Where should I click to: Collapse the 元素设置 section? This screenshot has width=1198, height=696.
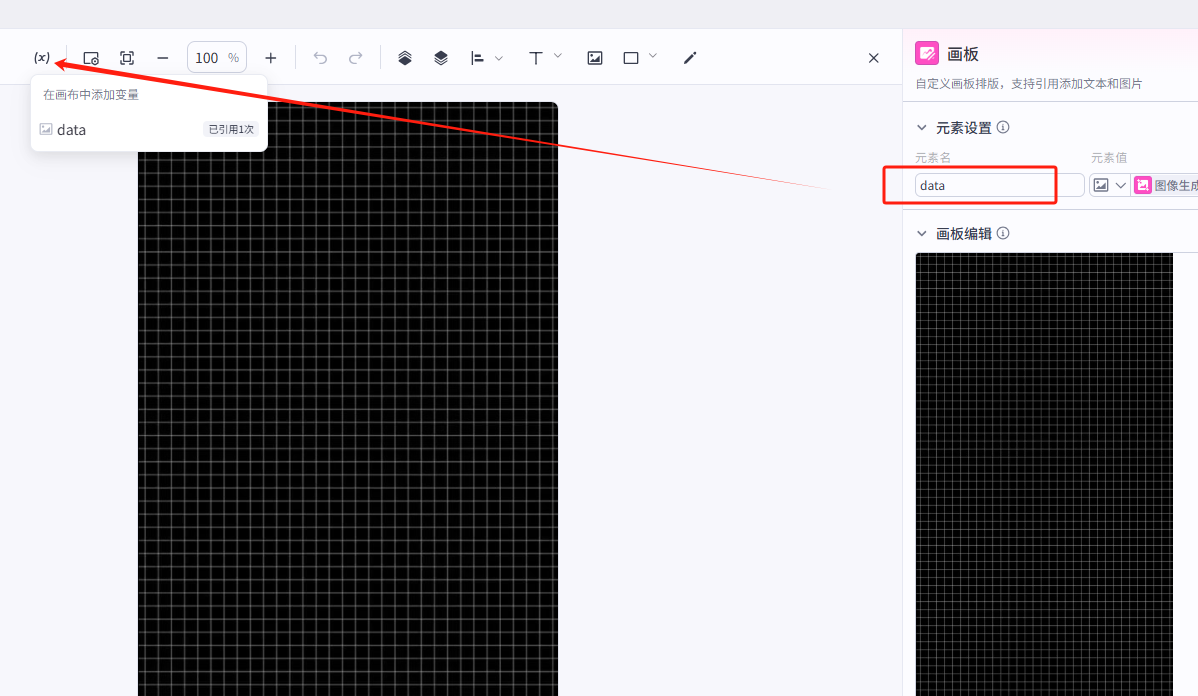(922, 128)
